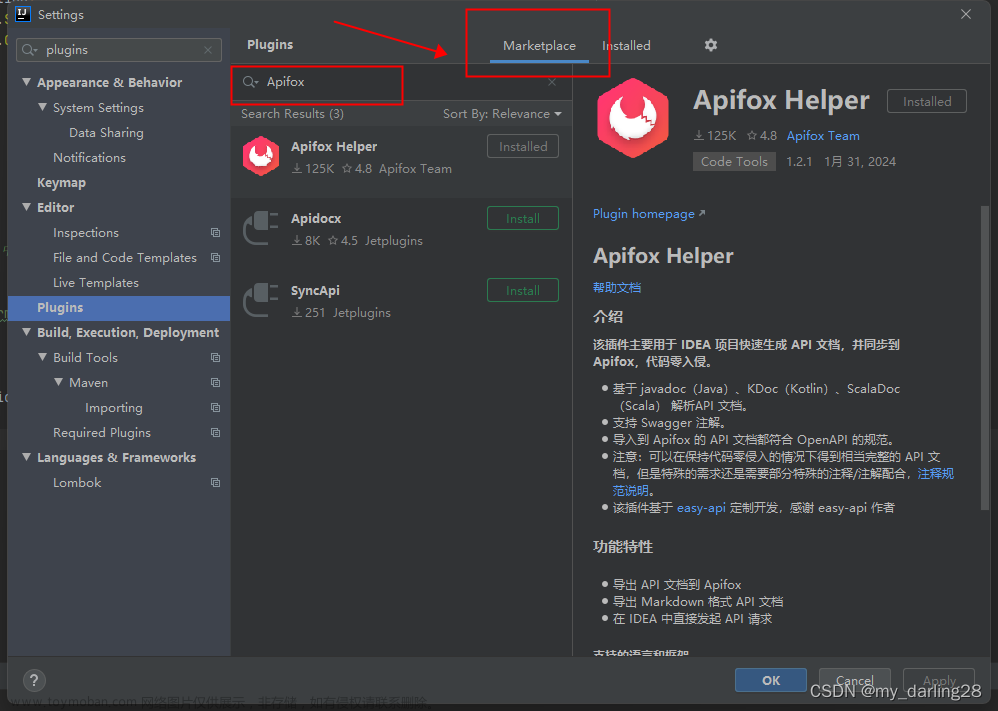Click the Apidocx plug icon
The width and height of the screenshot is (998, 711).
click(x=261, y=228)
